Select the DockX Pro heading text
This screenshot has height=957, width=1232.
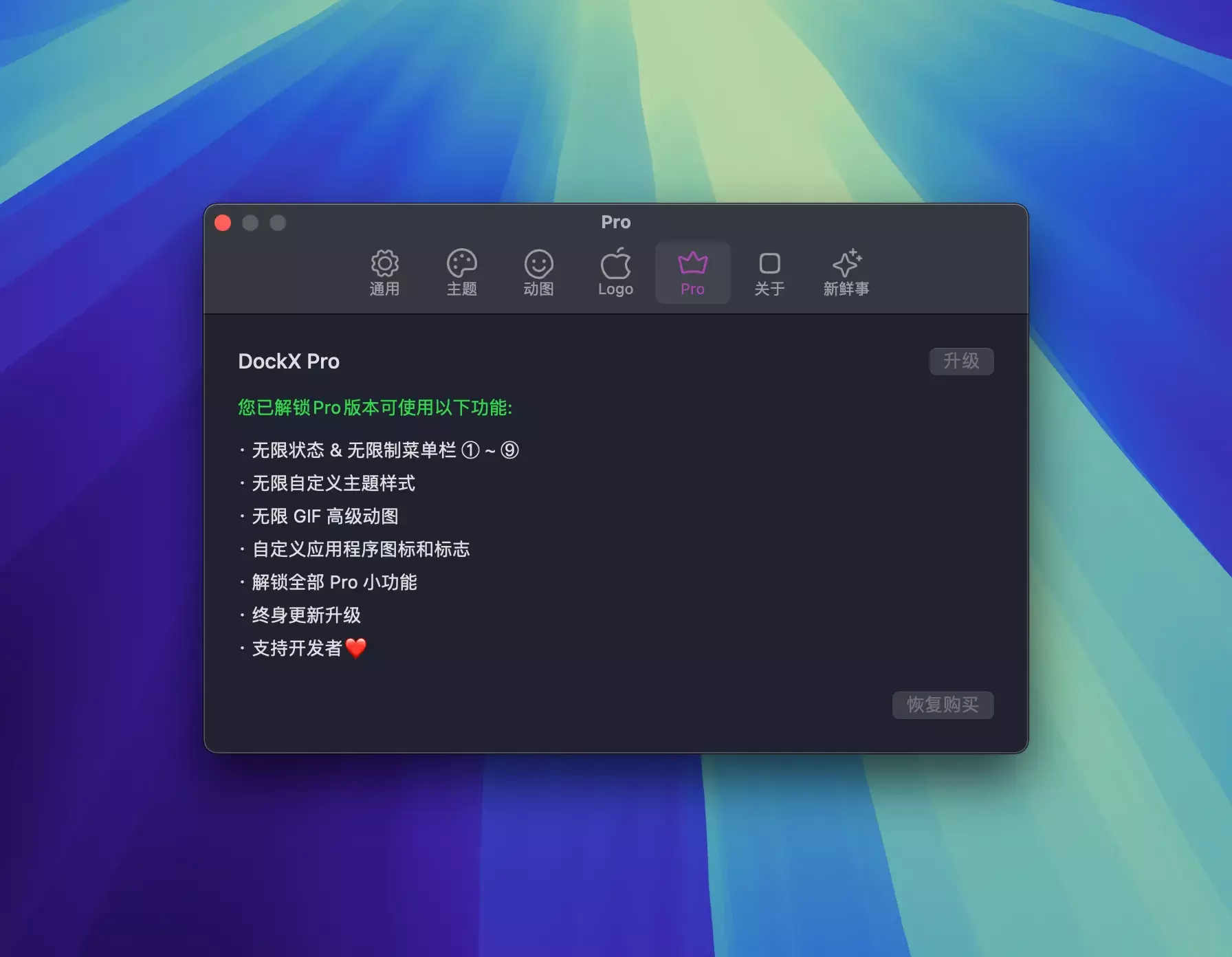point(289,362)
